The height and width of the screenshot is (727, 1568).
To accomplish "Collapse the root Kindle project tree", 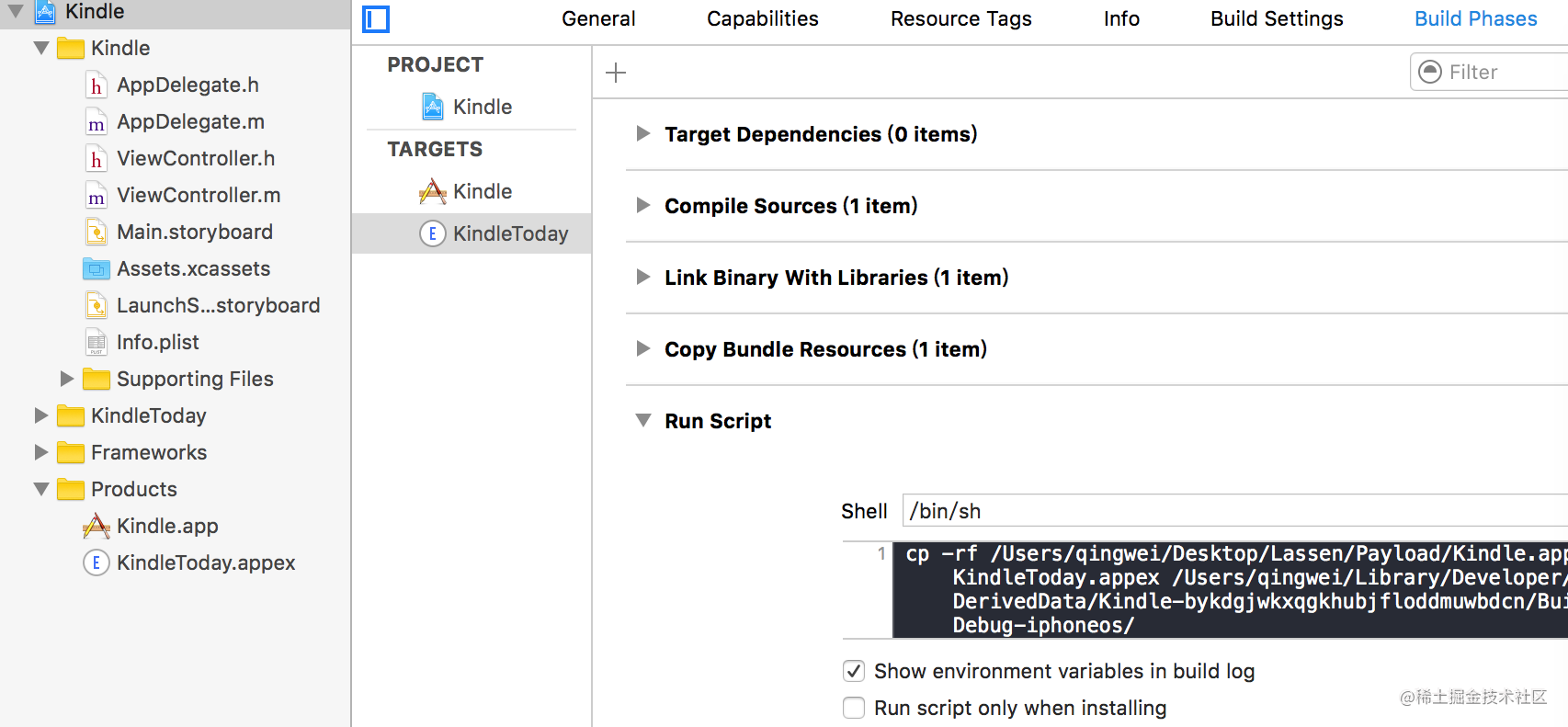I will tap(17, 12).
